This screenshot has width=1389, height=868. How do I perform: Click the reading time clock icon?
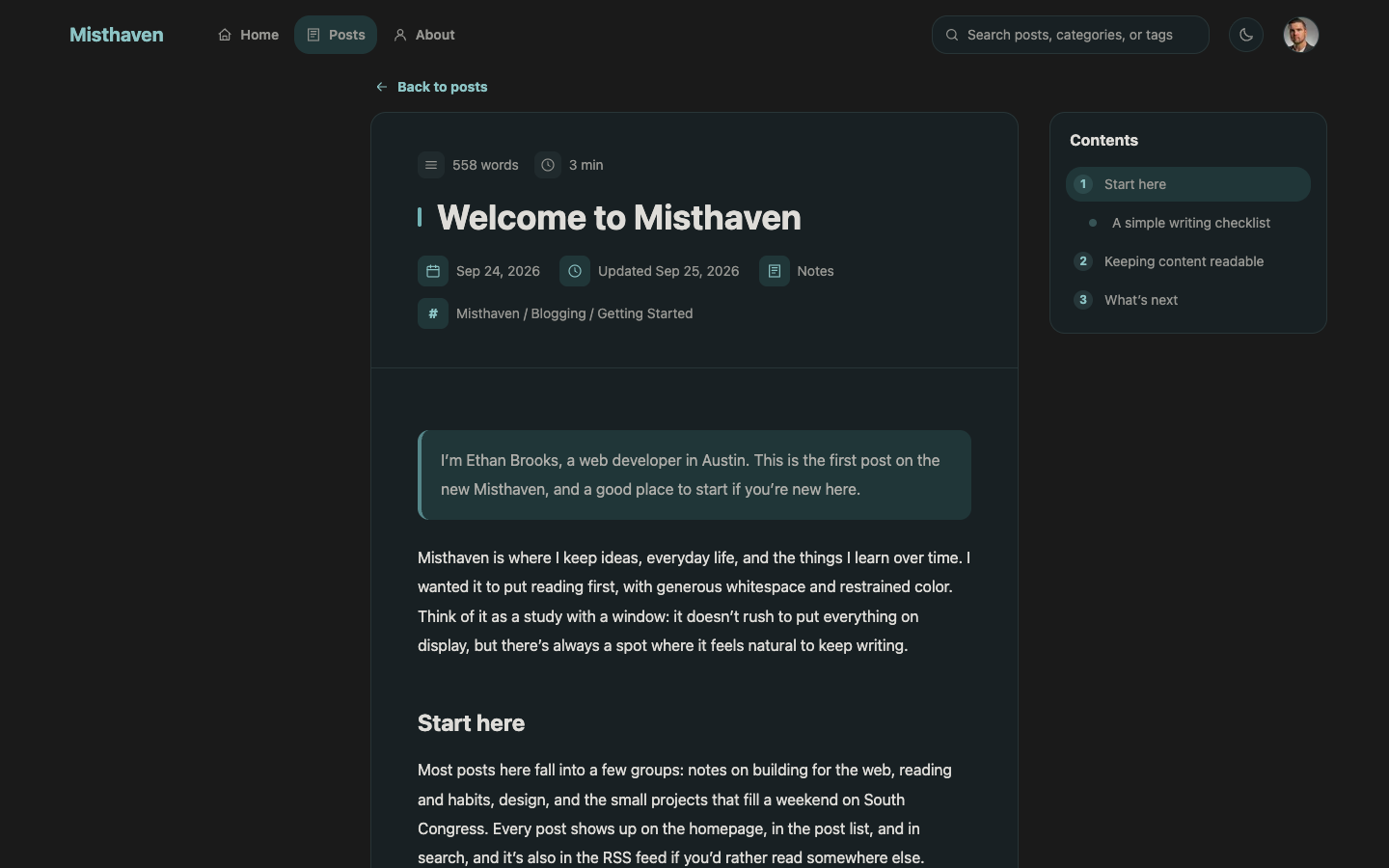tap(548, 165)
